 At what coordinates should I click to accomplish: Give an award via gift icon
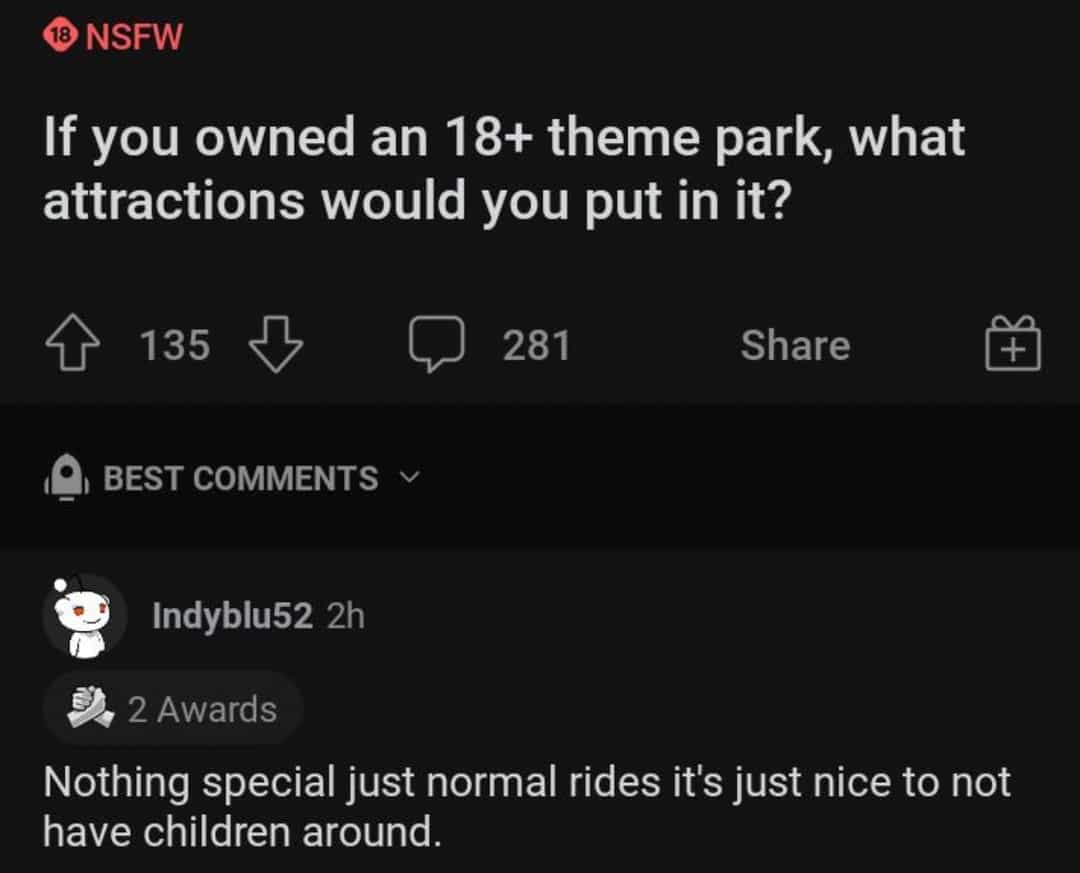click(x=1013, y=346)
